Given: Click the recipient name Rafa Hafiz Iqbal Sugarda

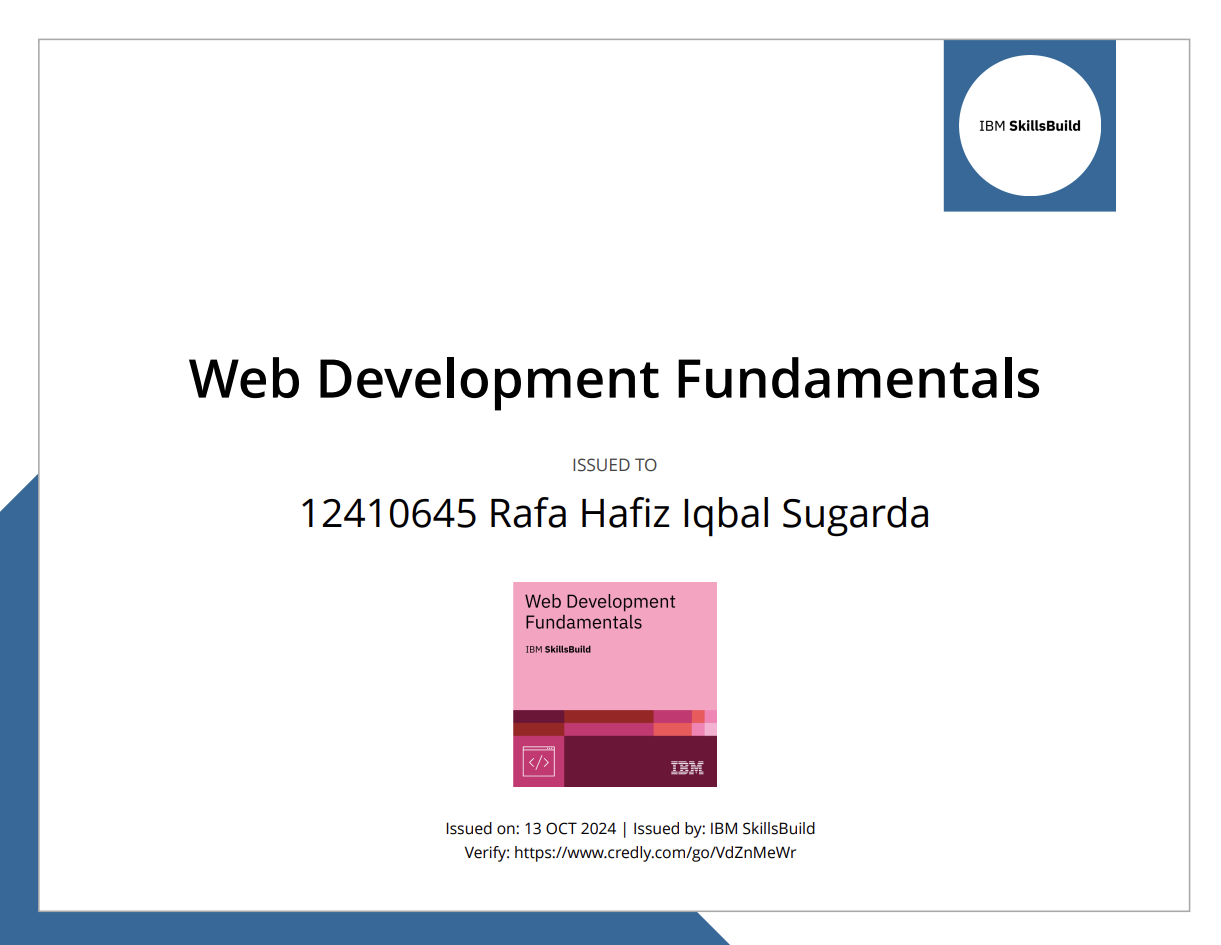Looking at the screenshot, I should [x=709, y=514].
